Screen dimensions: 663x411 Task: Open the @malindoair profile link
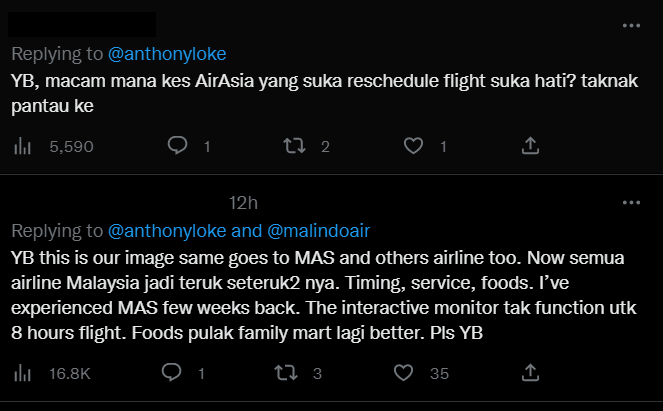(x=319, y=231)
